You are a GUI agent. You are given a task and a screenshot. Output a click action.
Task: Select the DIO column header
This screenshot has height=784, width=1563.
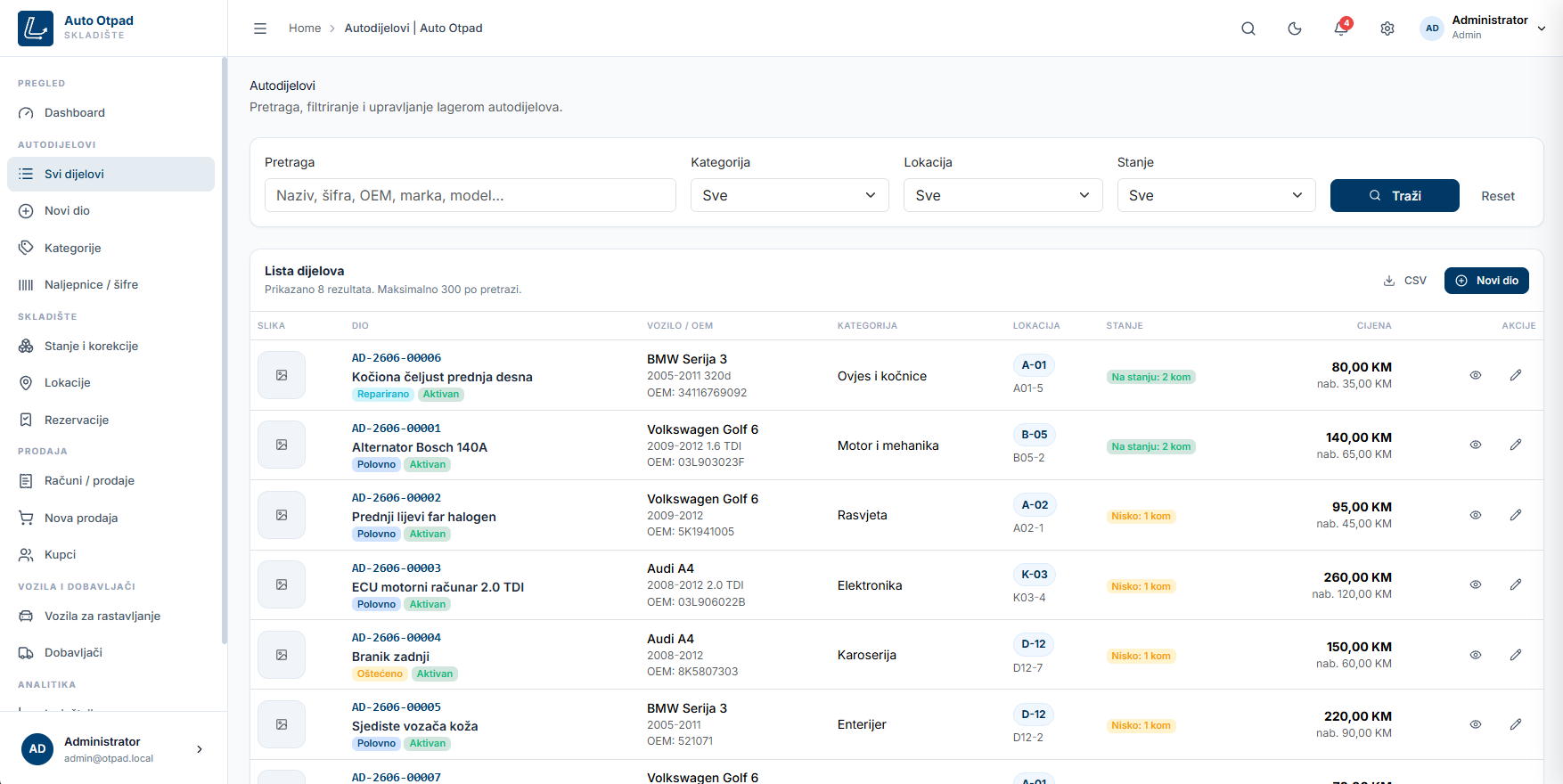pyautogui.click(x=360, y=326)
